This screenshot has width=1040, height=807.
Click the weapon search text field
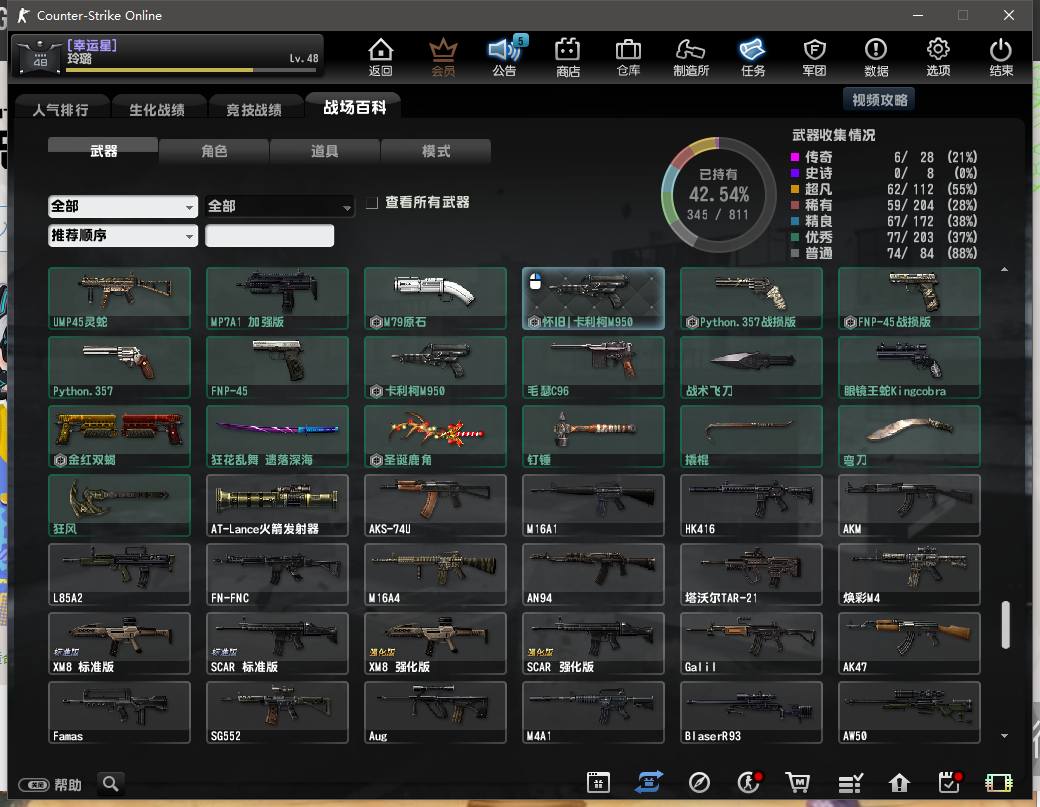[x=269, y=235]
